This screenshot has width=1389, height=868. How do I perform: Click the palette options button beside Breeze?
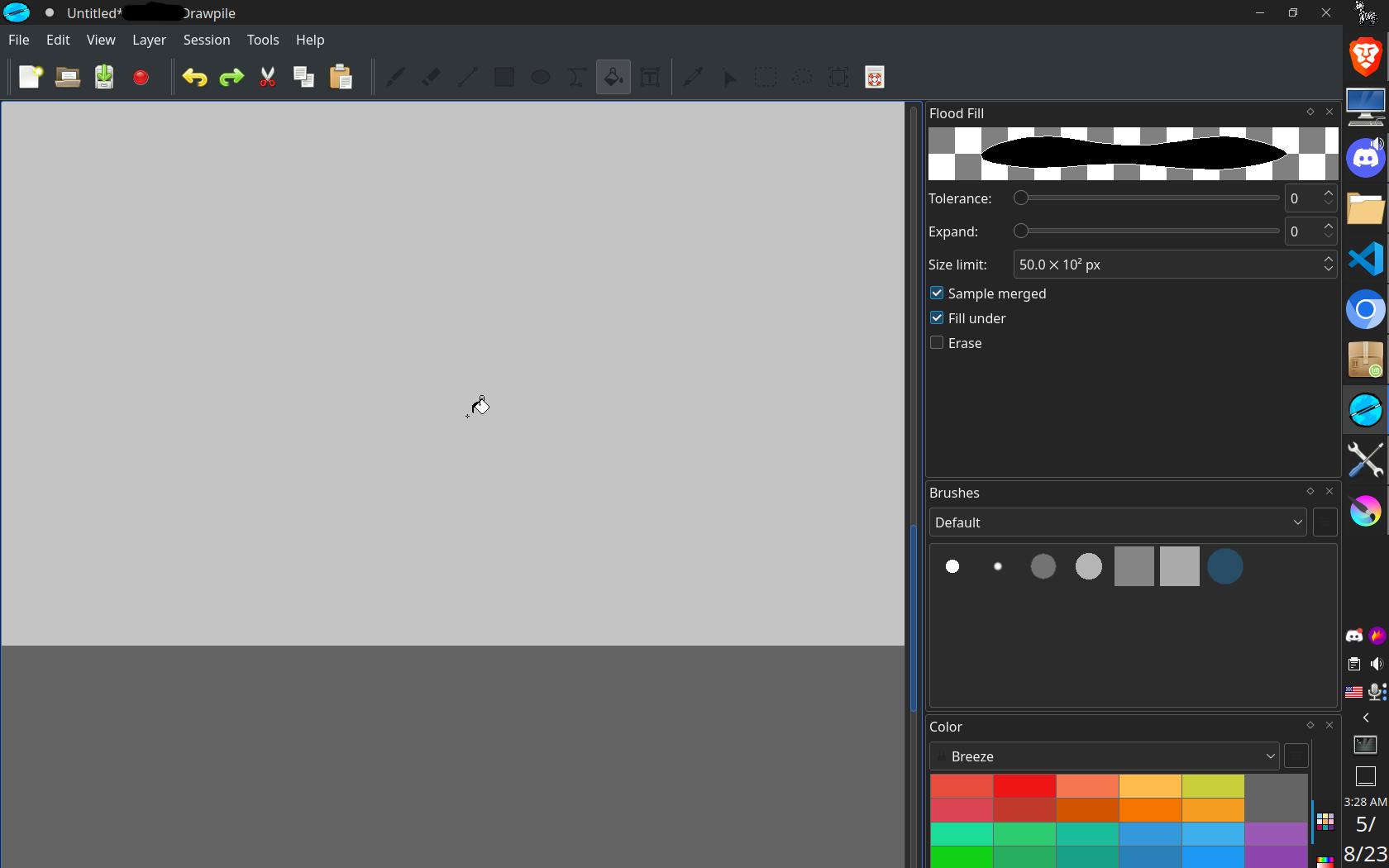[x=1296, y=756]
